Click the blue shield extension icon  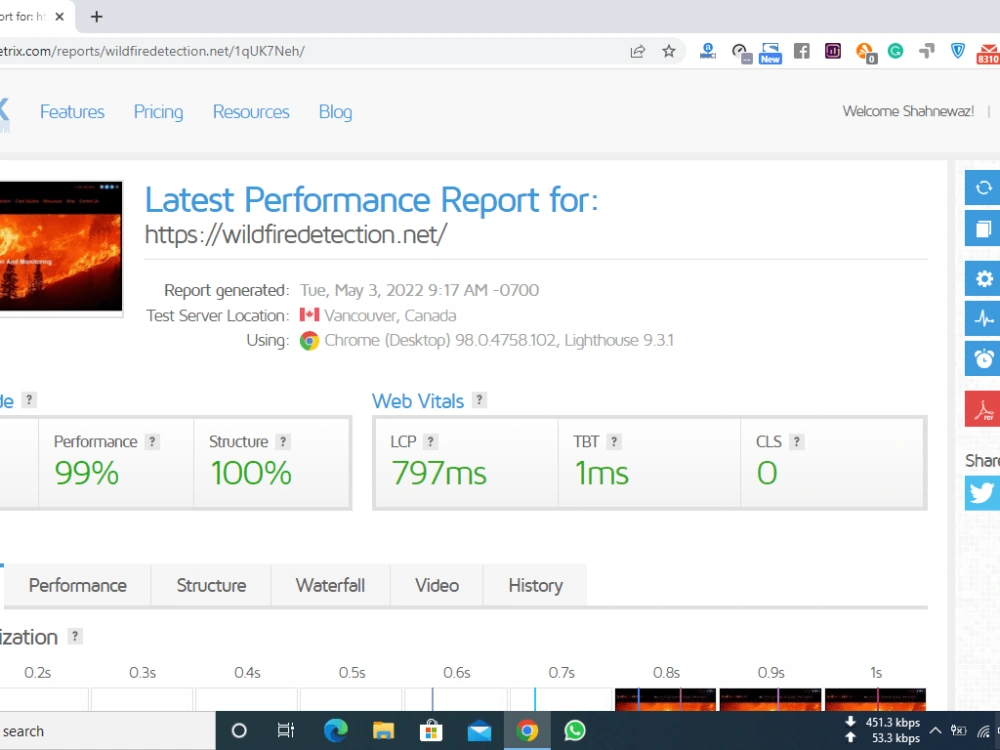point(958,51)
